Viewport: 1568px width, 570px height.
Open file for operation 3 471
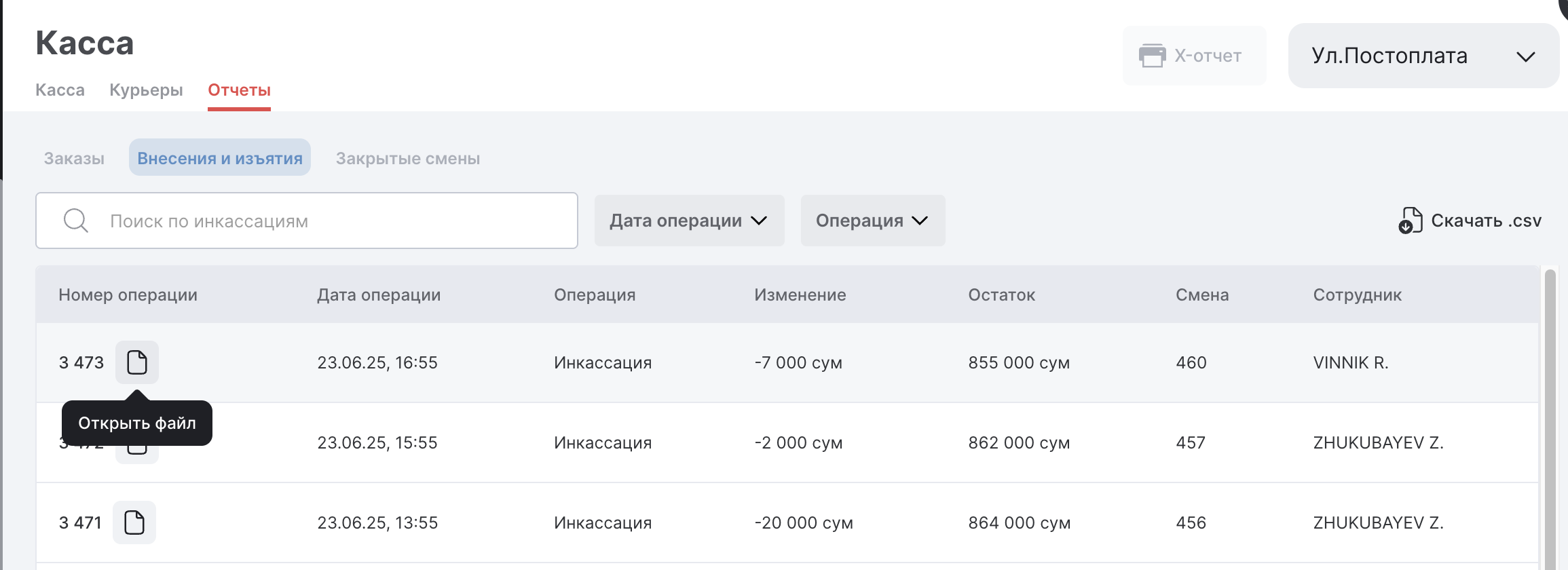tap(134, 522)
